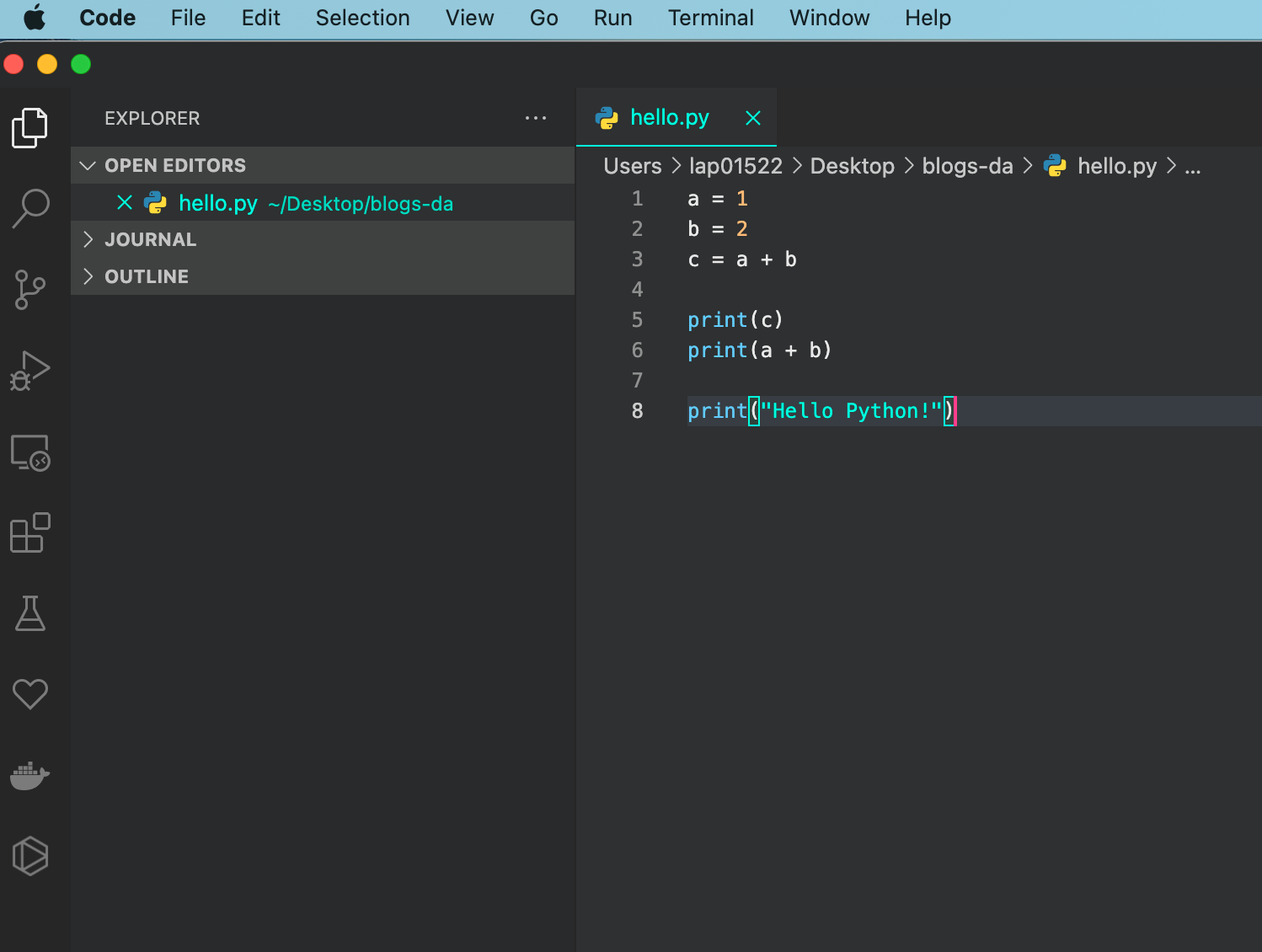Viewport: 1262px width, 952px height.
Task: Click the code 'print(c)'
Action: [x=735, y=320]
